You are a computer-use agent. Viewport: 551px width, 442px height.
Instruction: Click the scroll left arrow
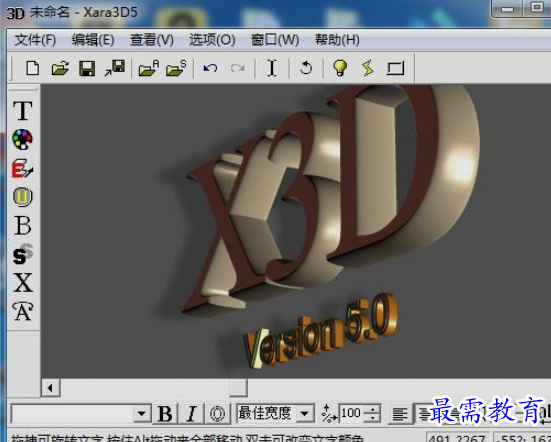coord(51,388)
